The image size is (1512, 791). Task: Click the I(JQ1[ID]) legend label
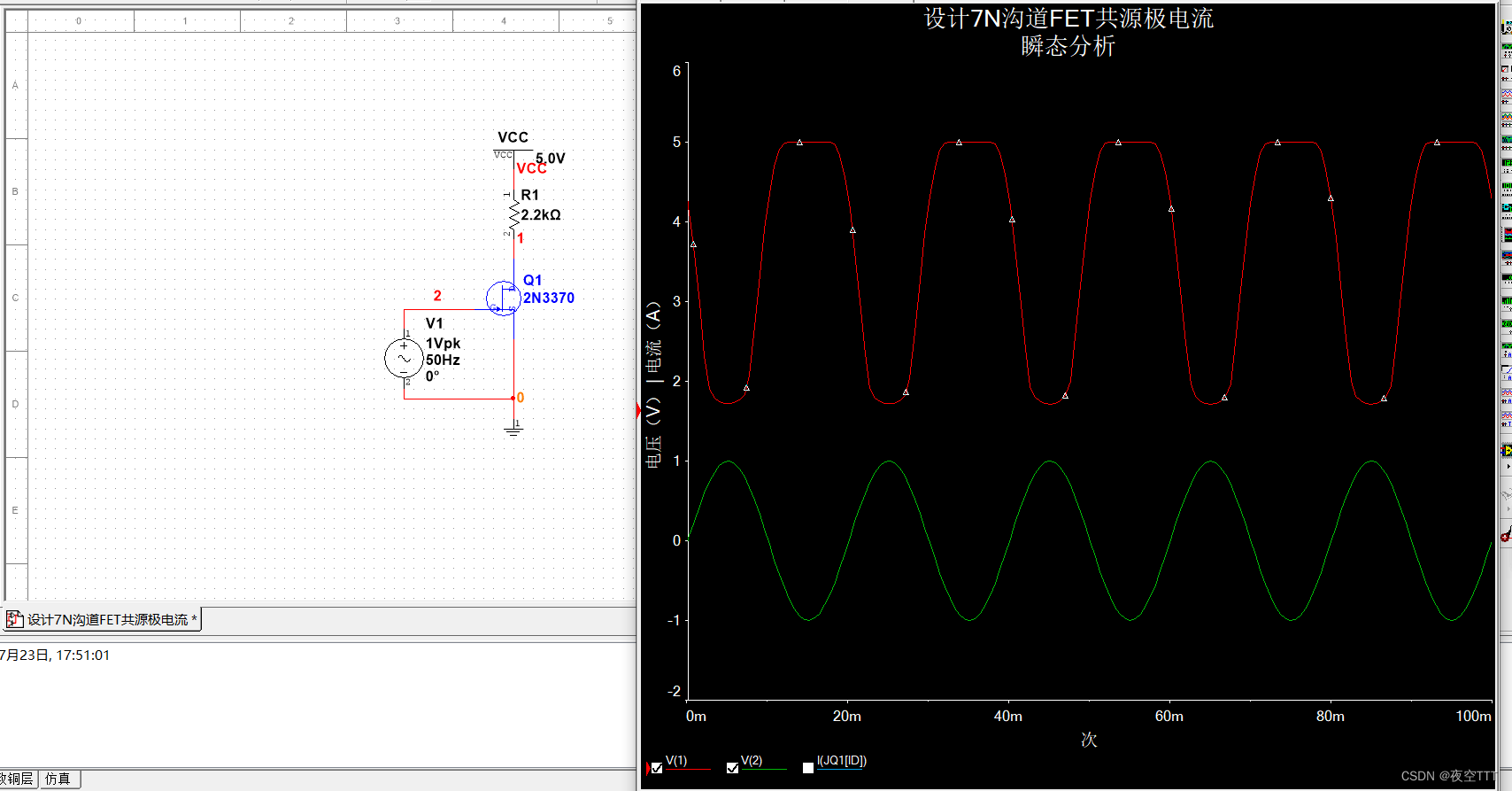pos(842,761)
